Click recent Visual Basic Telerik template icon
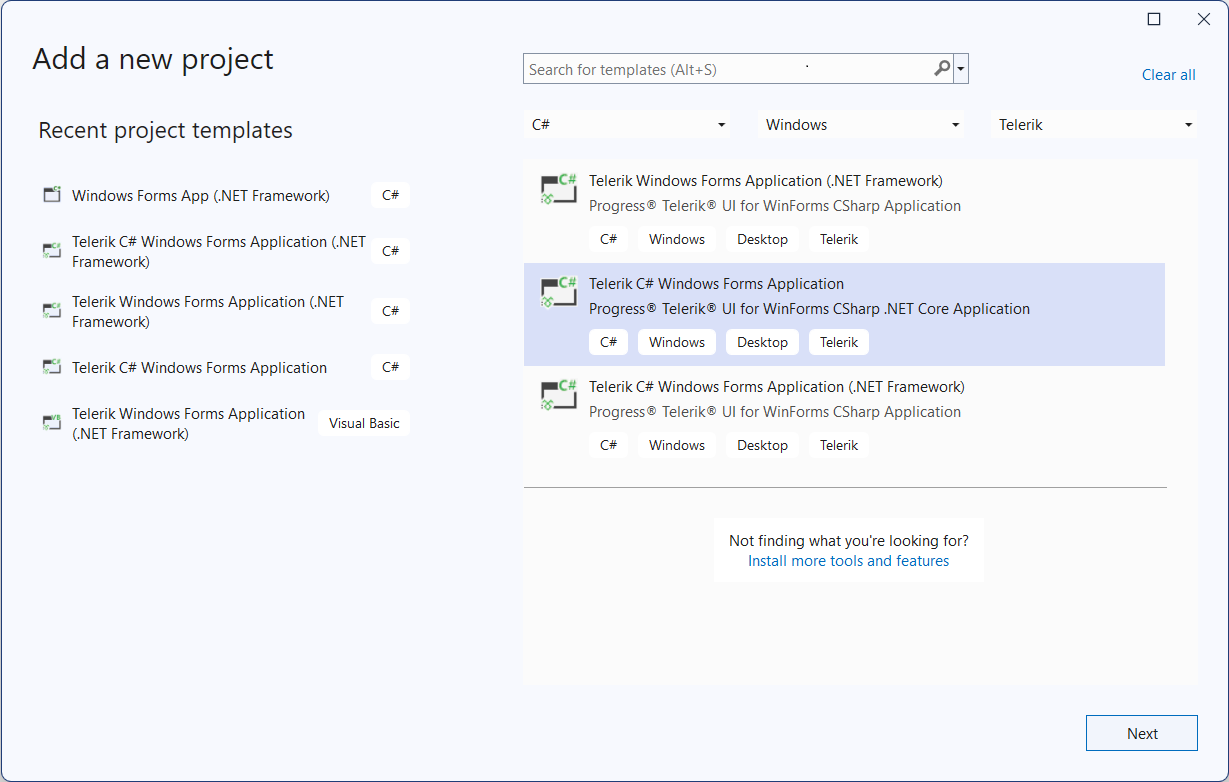The height and width of the screenshot is (782, 1229). (x=52, y=423)
